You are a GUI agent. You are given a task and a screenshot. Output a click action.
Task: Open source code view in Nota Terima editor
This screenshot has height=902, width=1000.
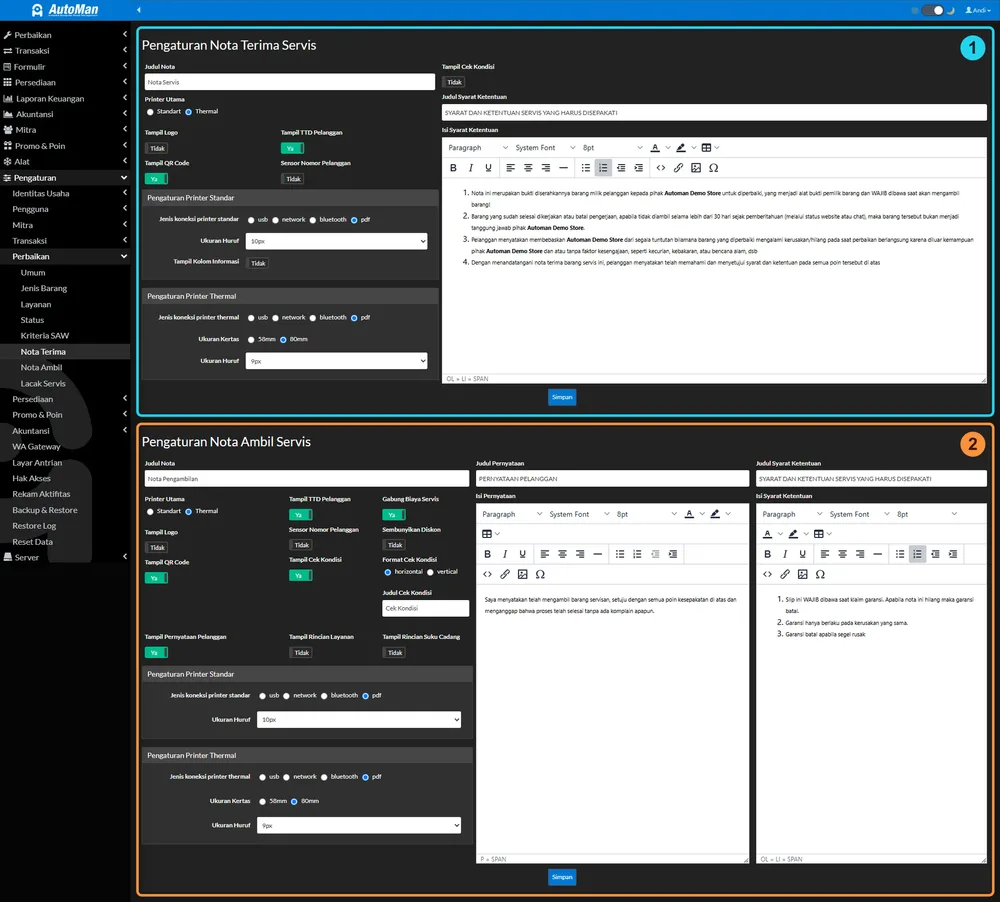(x=661, y=168)
